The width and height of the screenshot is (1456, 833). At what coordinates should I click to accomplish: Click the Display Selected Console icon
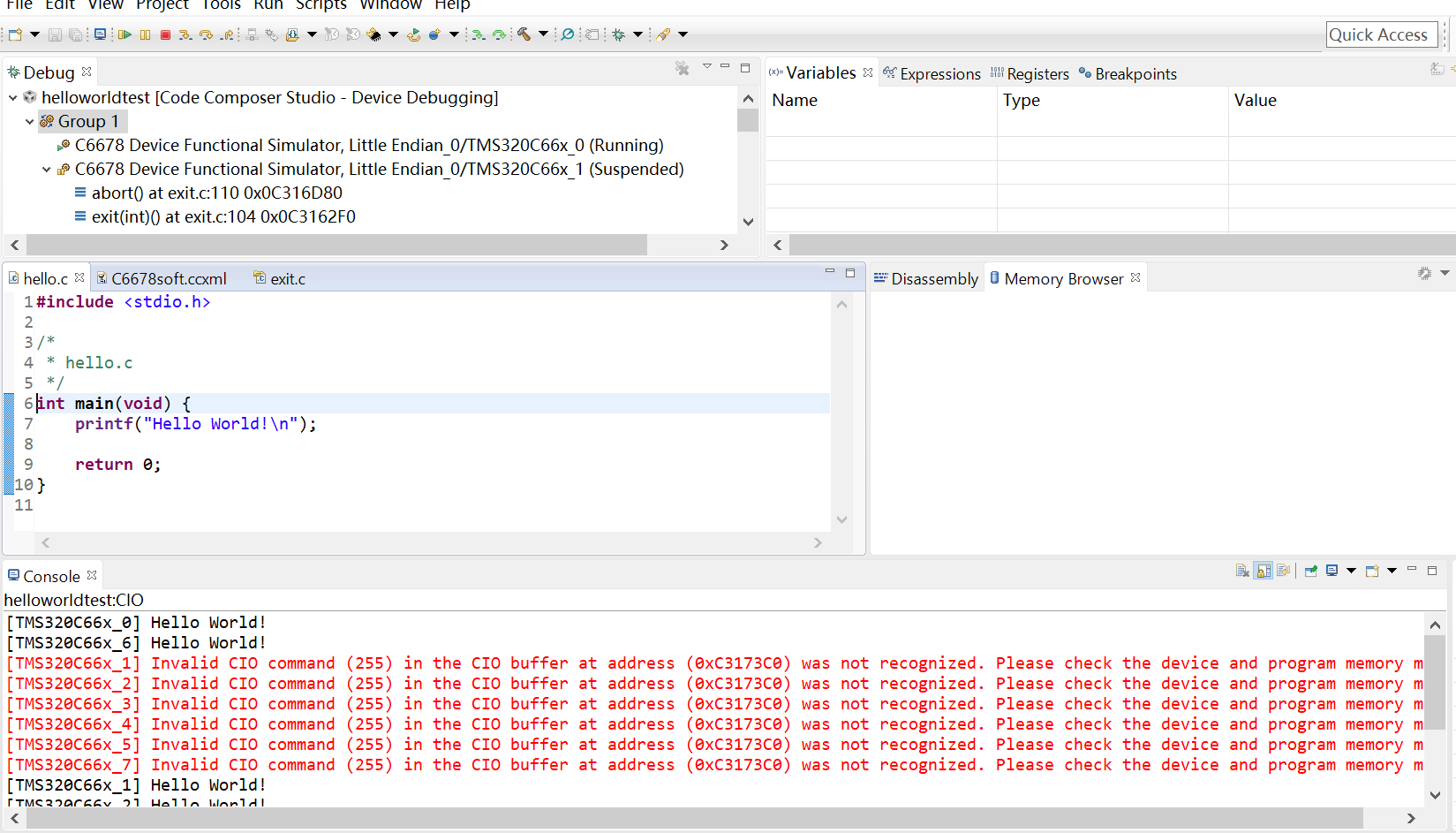point(1332,571)
